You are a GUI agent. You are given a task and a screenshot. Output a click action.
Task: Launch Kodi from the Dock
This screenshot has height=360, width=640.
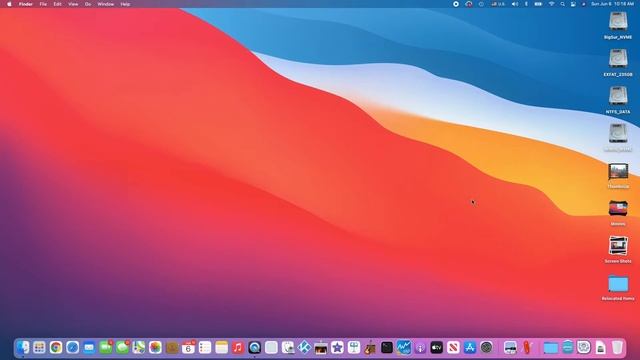304,347
